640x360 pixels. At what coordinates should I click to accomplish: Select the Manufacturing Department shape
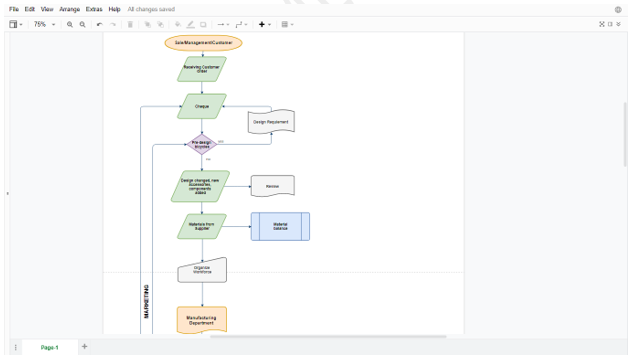pos(202,320)
